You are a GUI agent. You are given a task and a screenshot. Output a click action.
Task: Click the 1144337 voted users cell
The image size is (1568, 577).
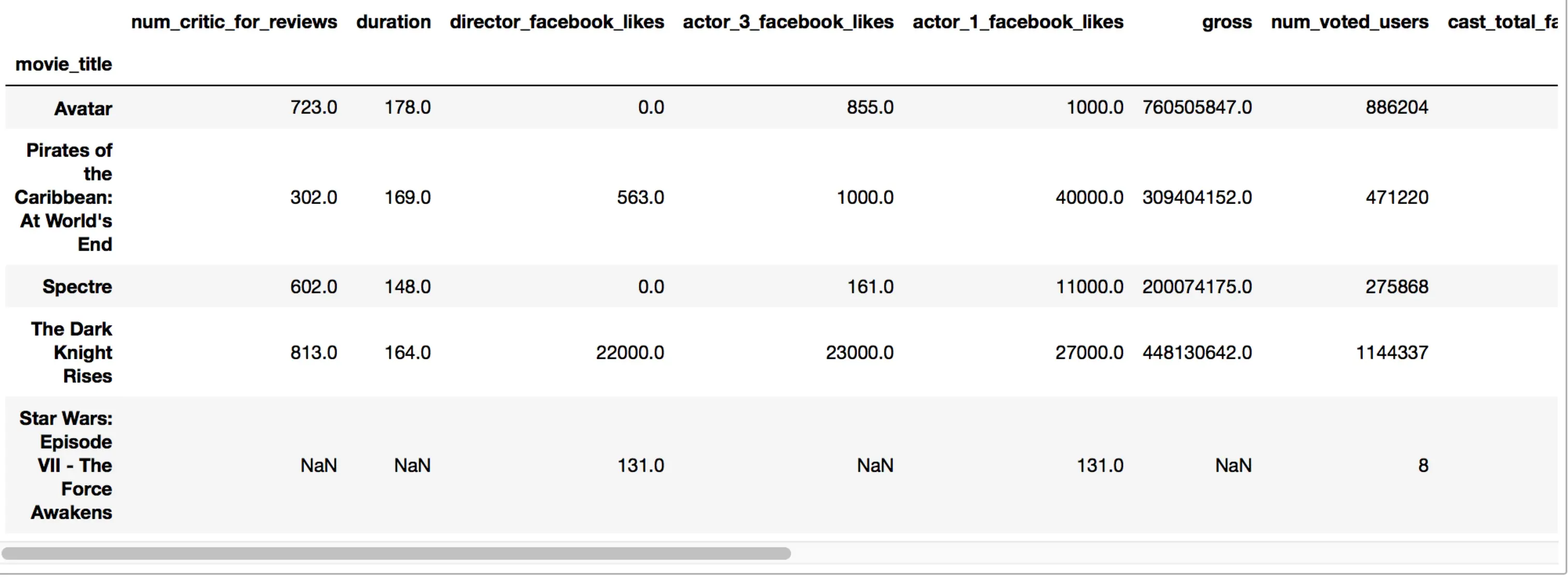(x=1392, y=352)
